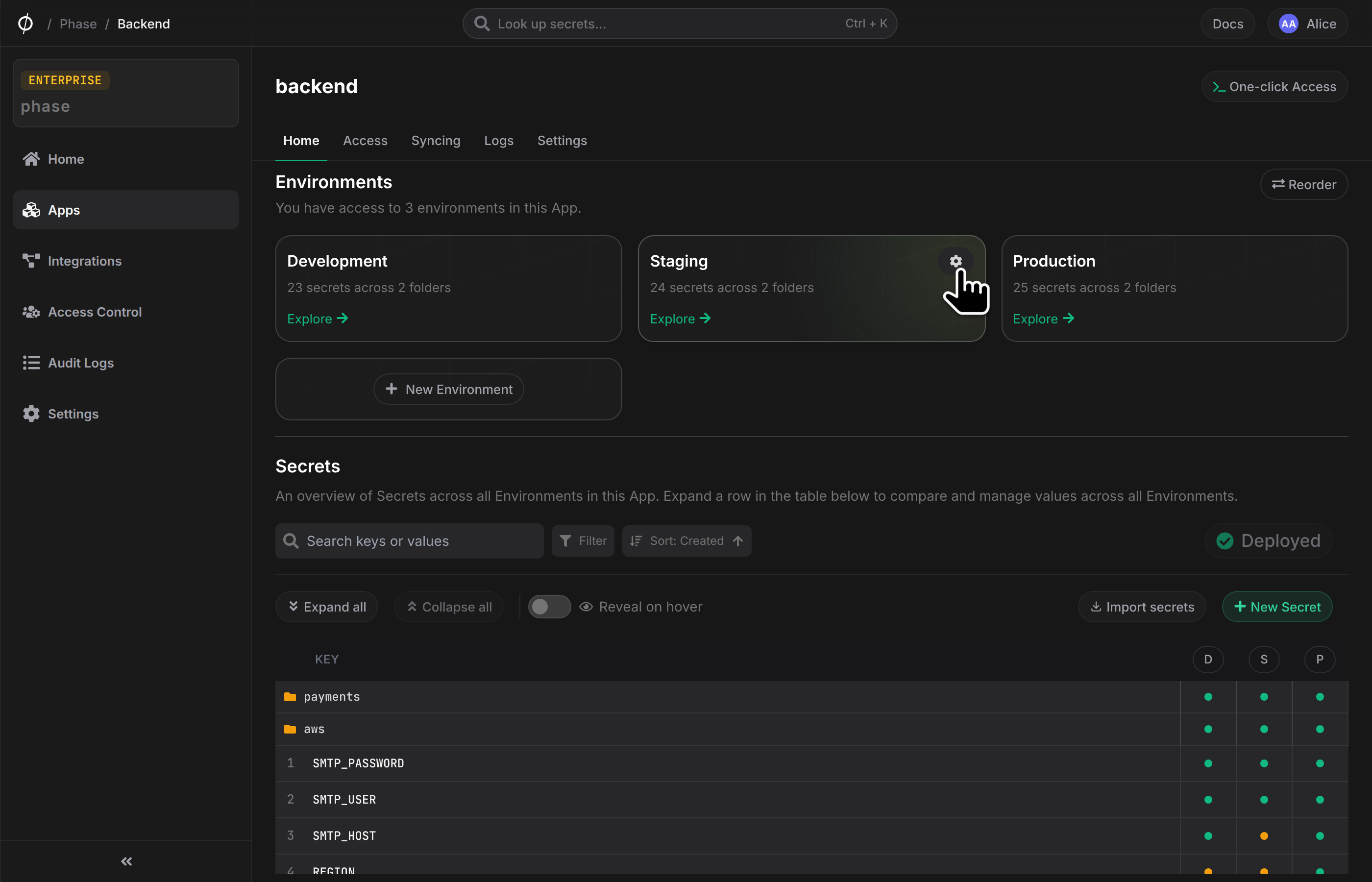Open Integrations in the sidebar
The image size is (1372, 882).
(x=125, y=261)
